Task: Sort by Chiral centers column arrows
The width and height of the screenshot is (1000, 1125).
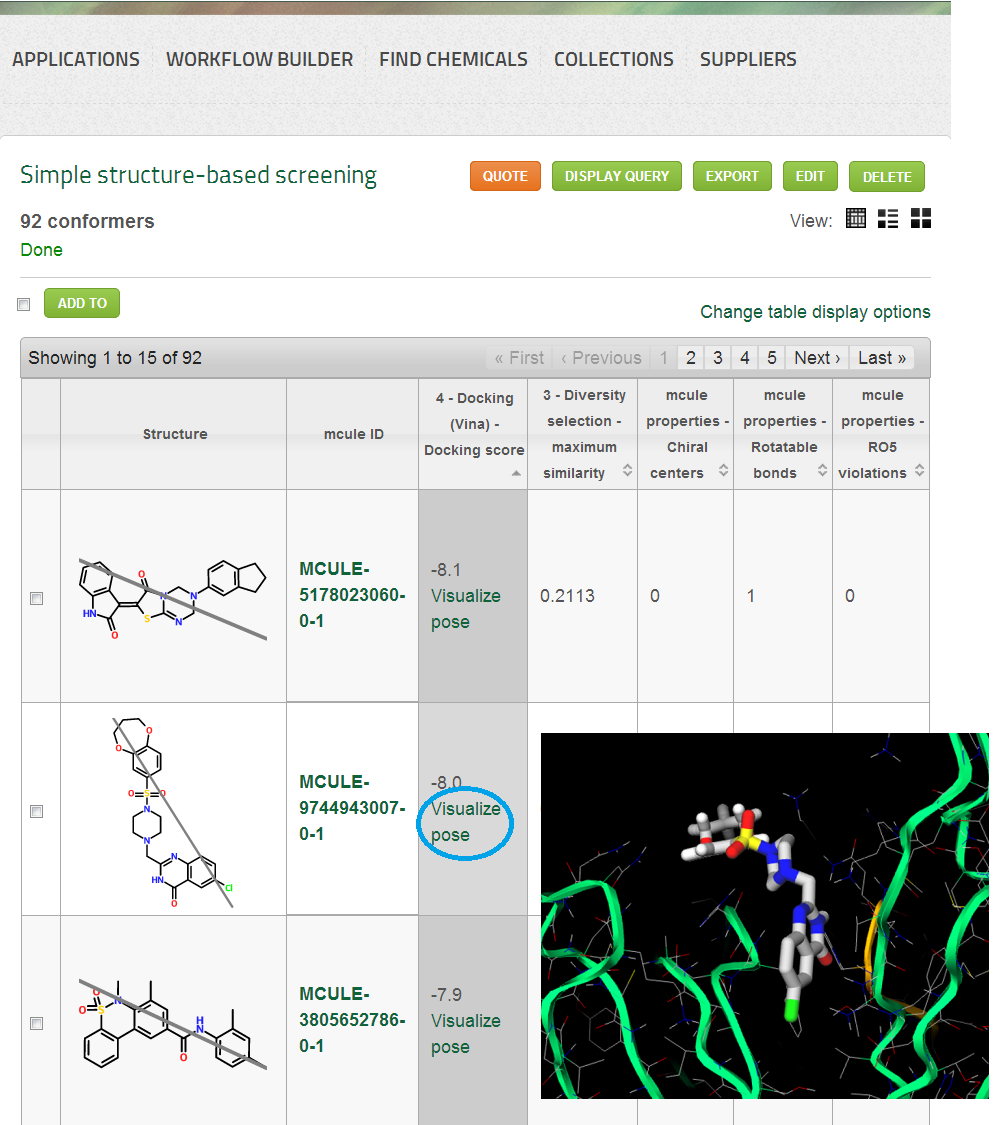Action: (x=723, y=471)
